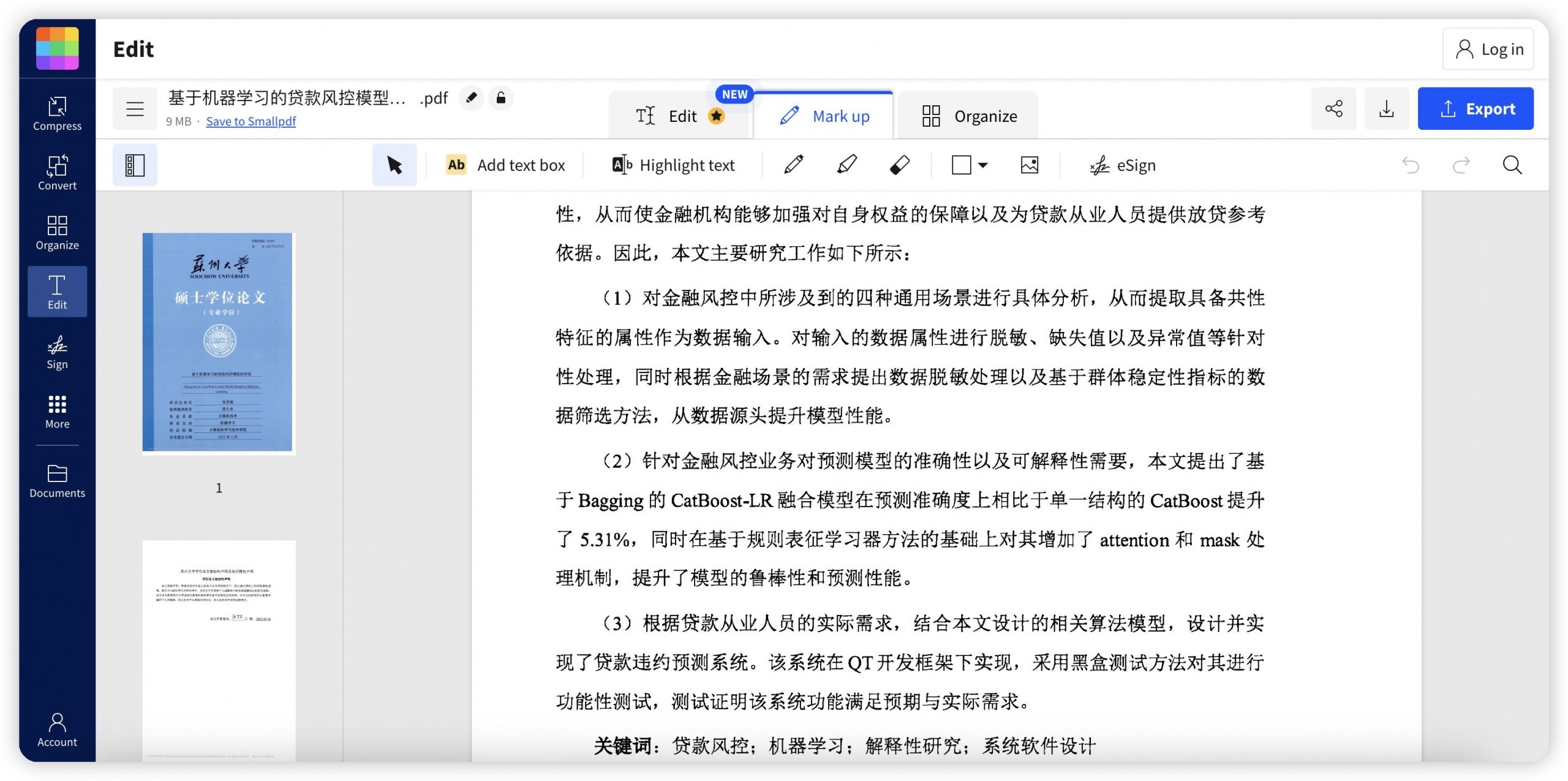Download the PDF file
This screenshot has width=1568, height=781.
coord(1387,109)
